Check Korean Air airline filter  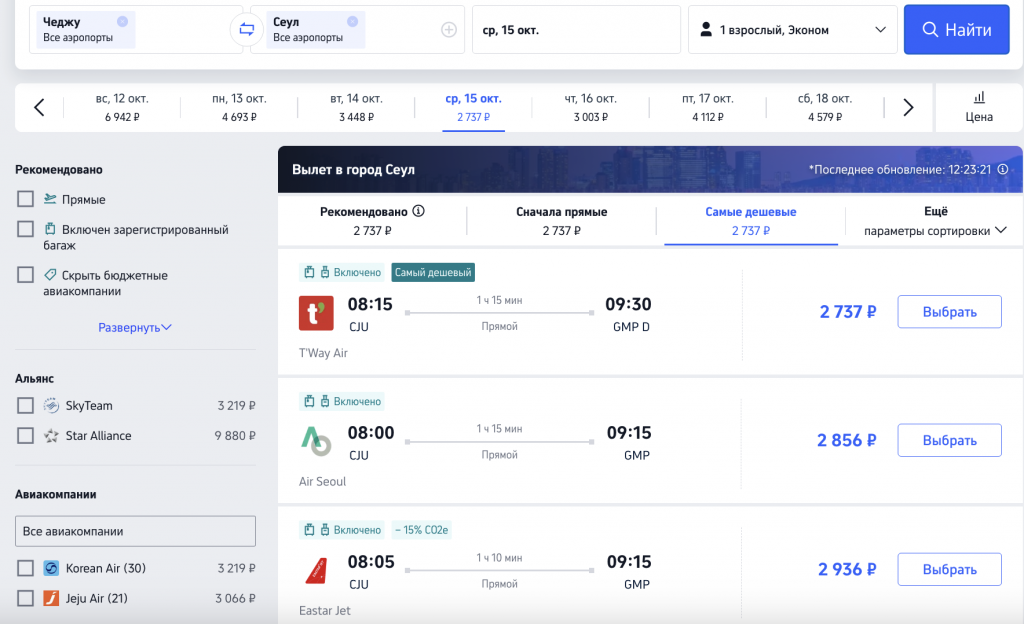[x=25, y=568]
